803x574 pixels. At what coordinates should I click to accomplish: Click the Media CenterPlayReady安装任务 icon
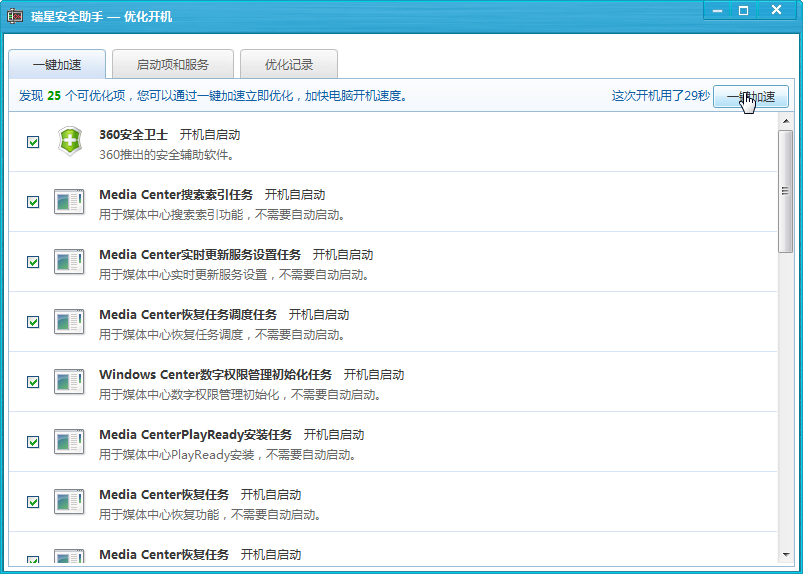(69, 442)
